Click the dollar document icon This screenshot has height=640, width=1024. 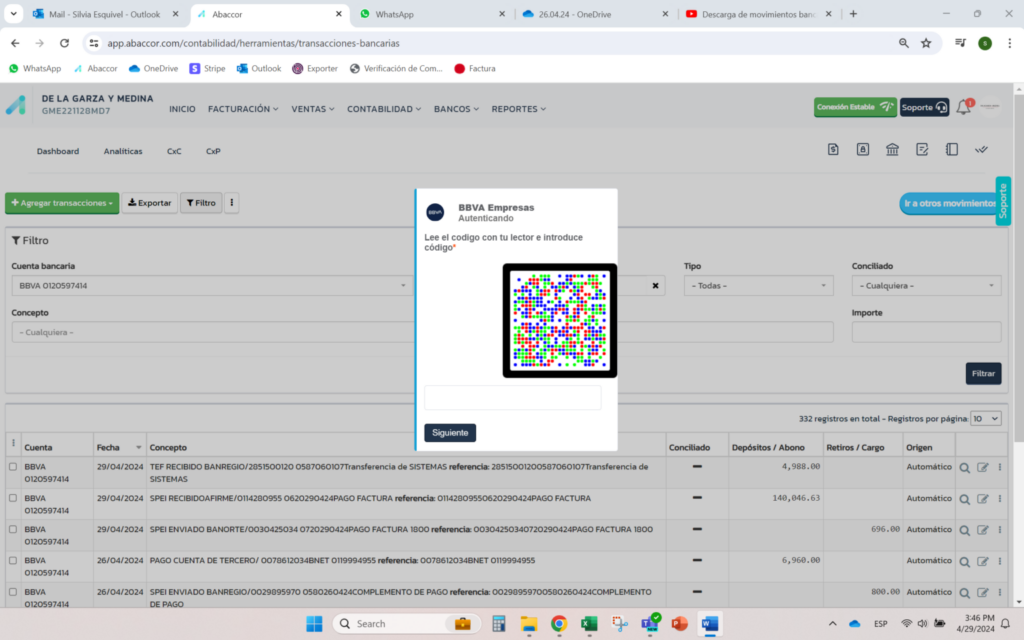[833, 150]
